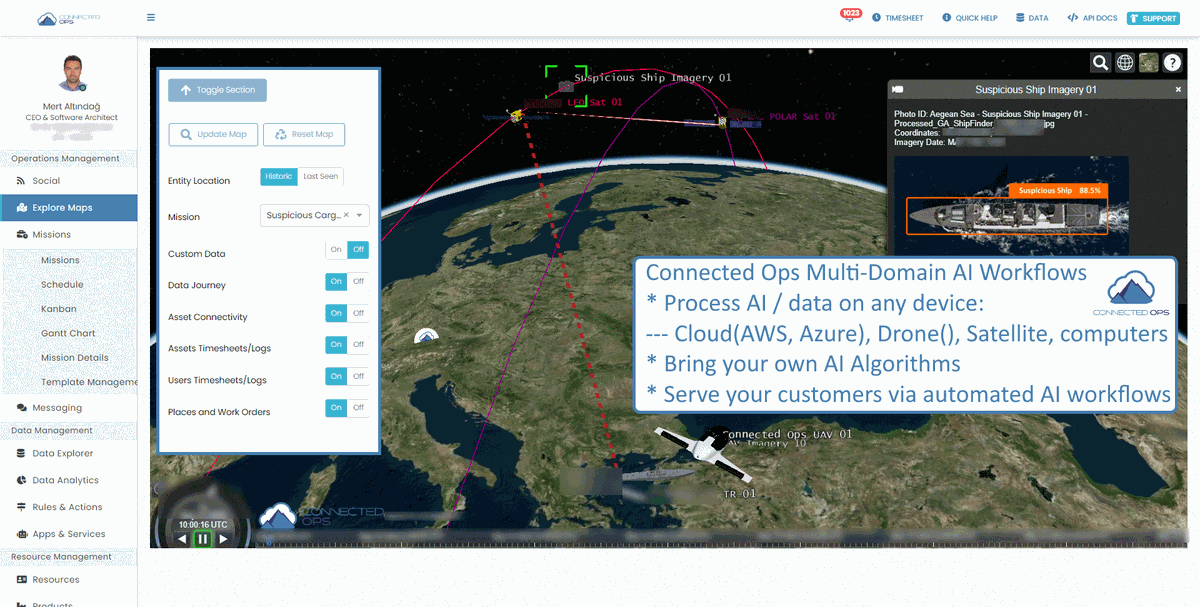Viewport: 1200px width, 607px height.
Task: Open the map search magnifier
Action: click(1101, 63)
